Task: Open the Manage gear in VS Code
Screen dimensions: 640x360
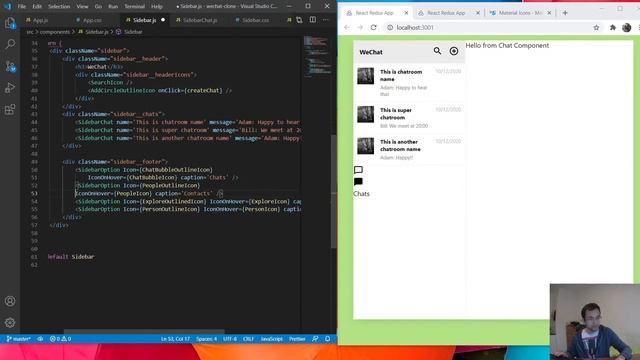Action: click(x=10, y=322)
